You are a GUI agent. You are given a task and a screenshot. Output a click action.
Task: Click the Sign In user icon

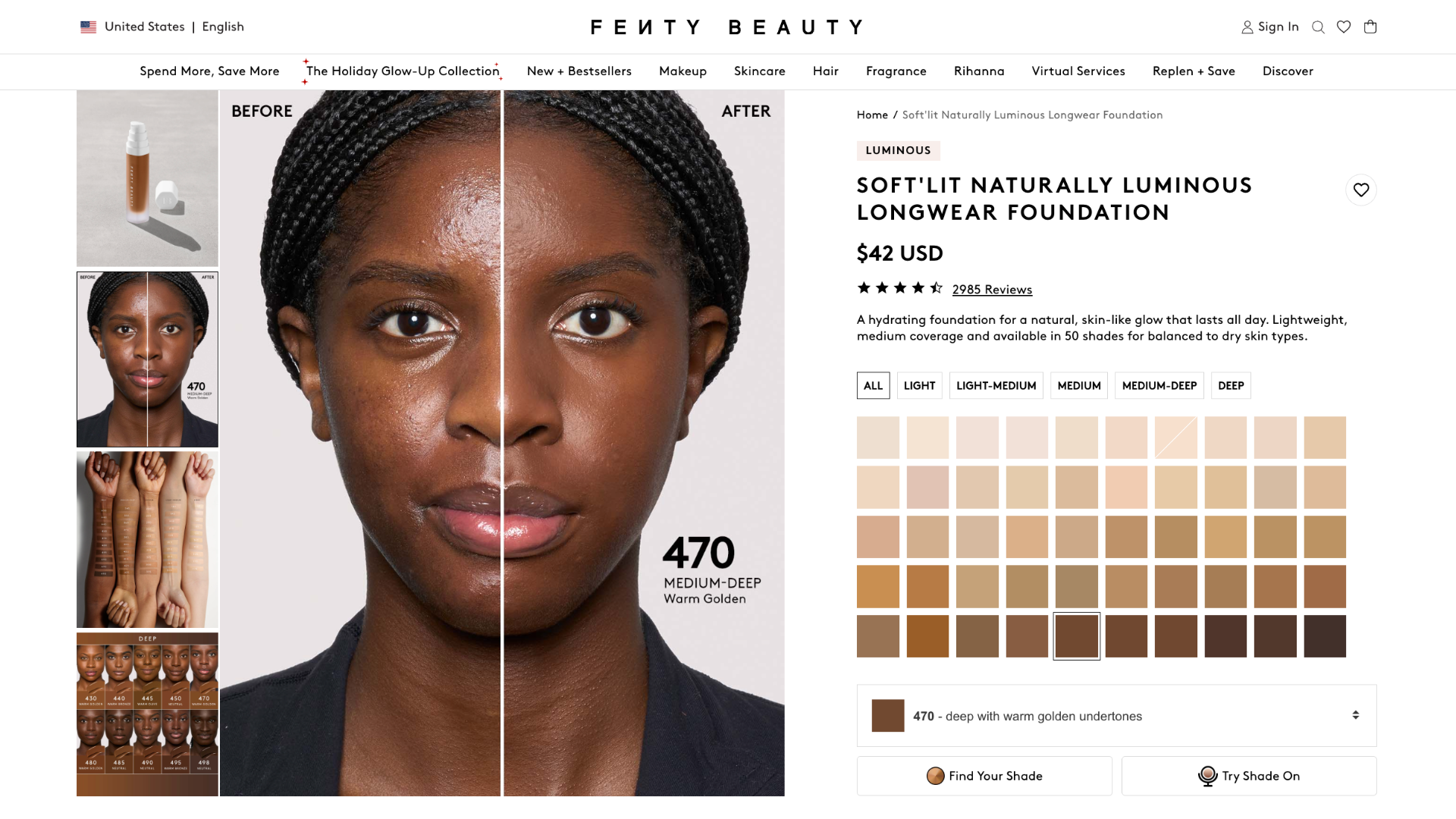[x=1247, y=27]
